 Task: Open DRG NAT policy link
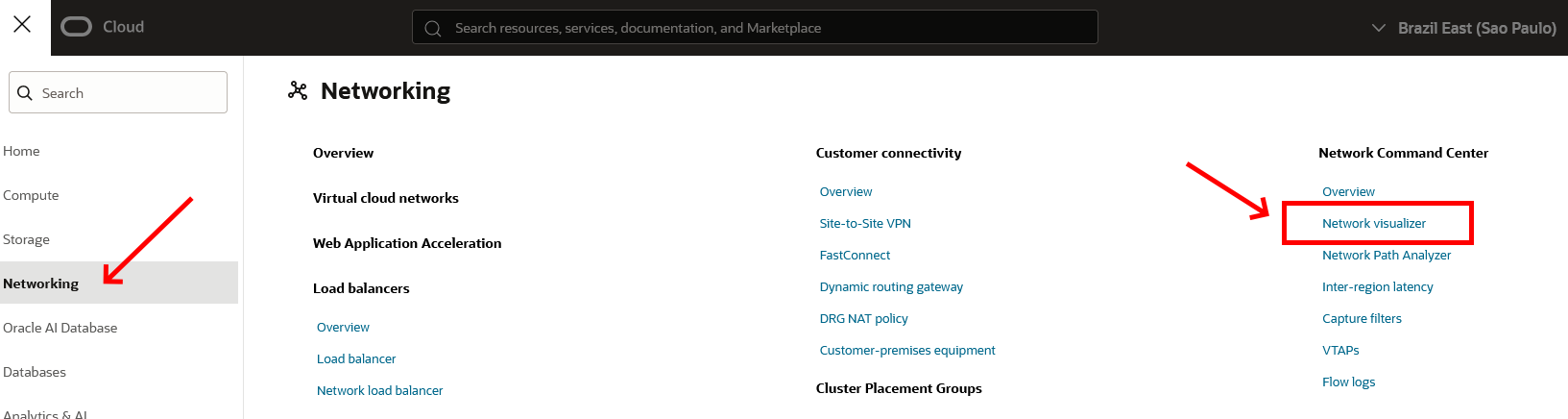[863, 318]
